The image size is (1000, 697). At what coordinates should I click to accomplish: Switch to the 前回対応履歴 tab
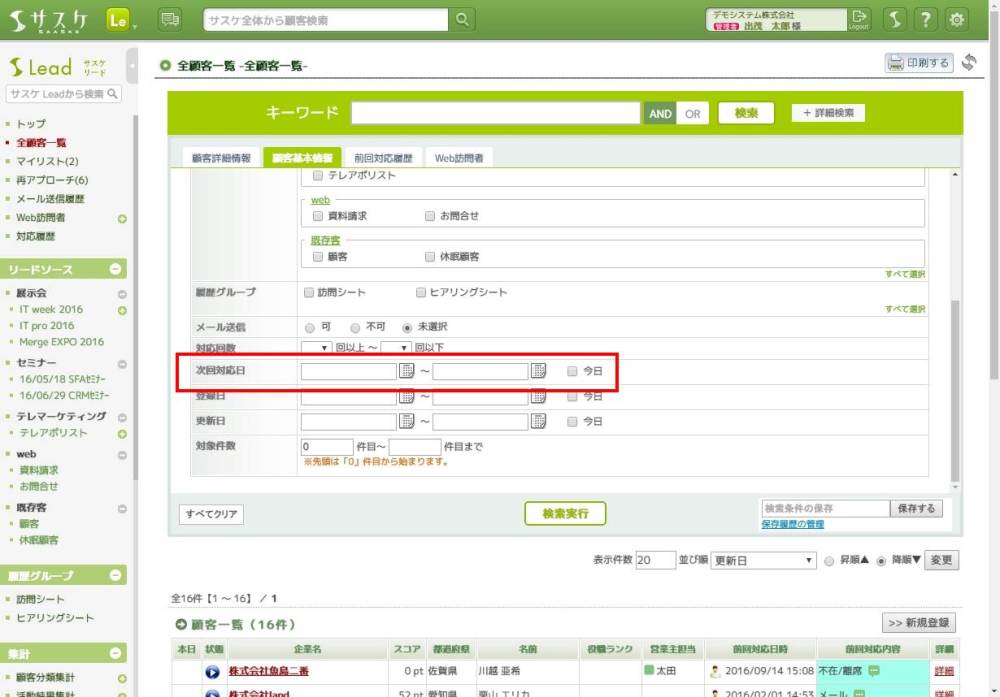point(382,158)
